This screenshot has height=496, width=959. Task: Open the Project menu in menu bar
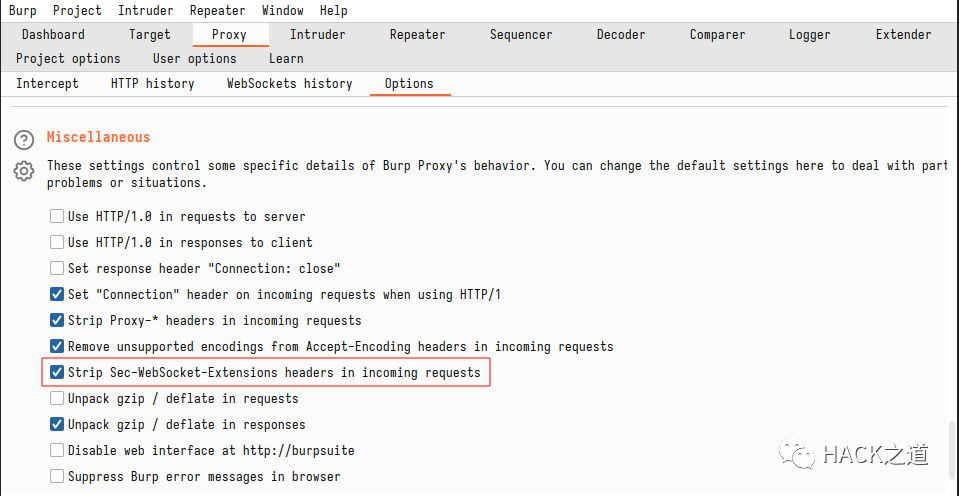pos(77,10)
